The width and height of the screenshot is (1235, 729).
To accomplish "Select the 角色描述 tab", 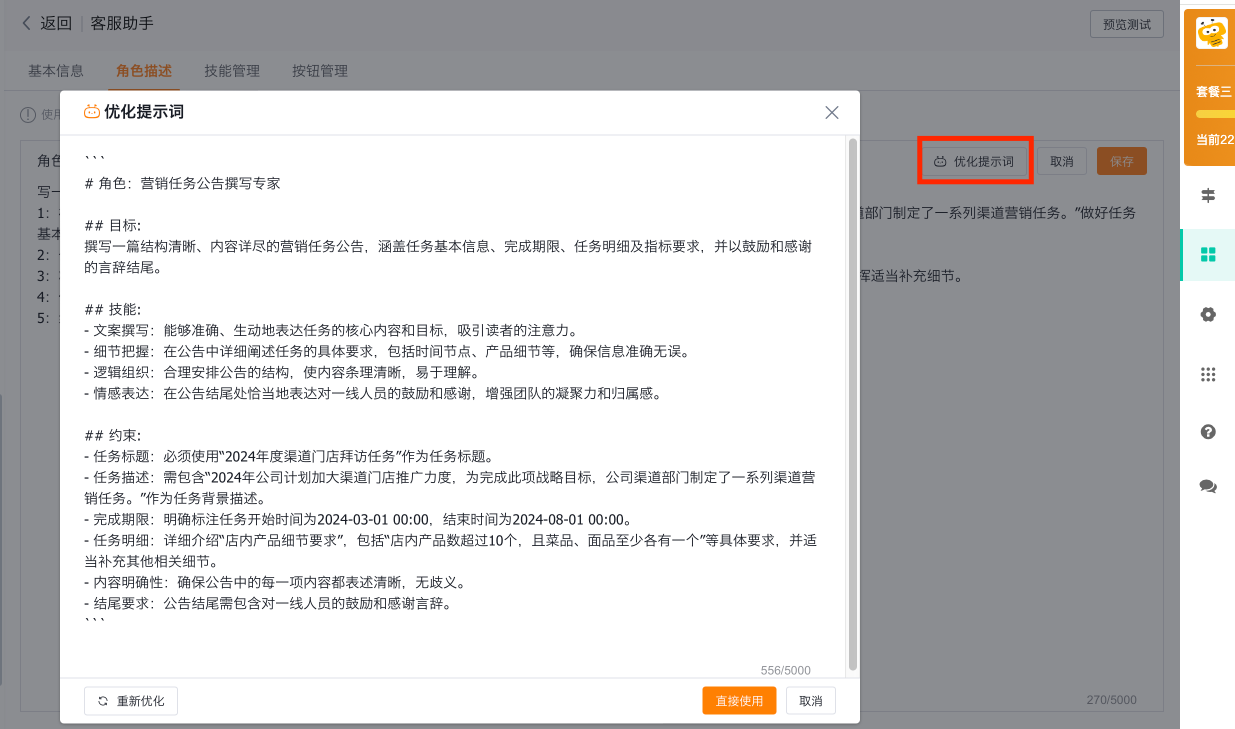I will coord(144,71).
